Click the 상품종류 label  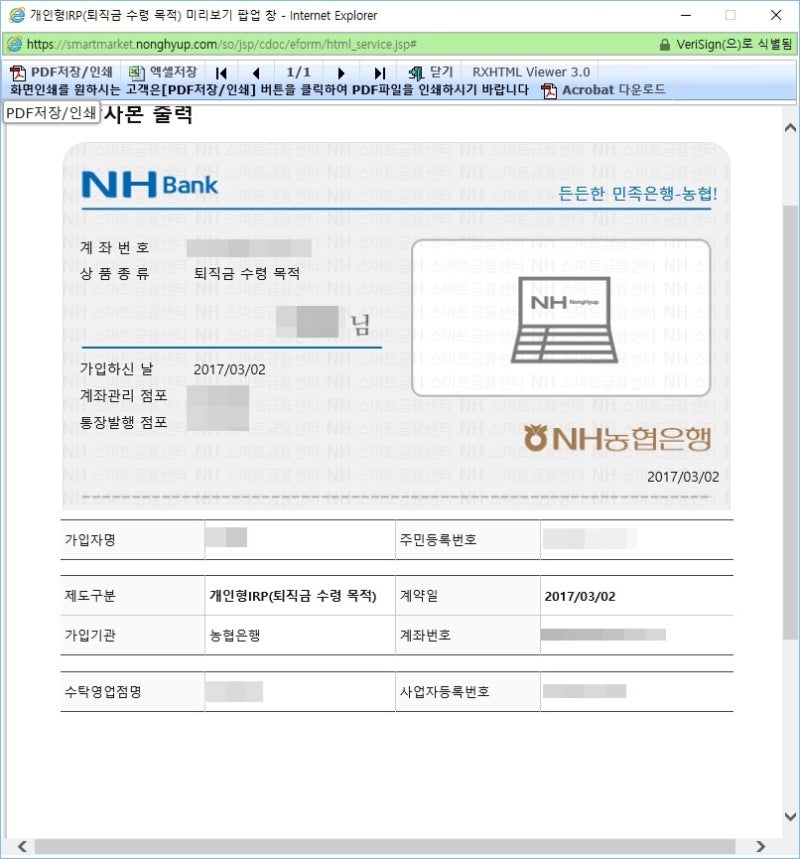[115, 273]
